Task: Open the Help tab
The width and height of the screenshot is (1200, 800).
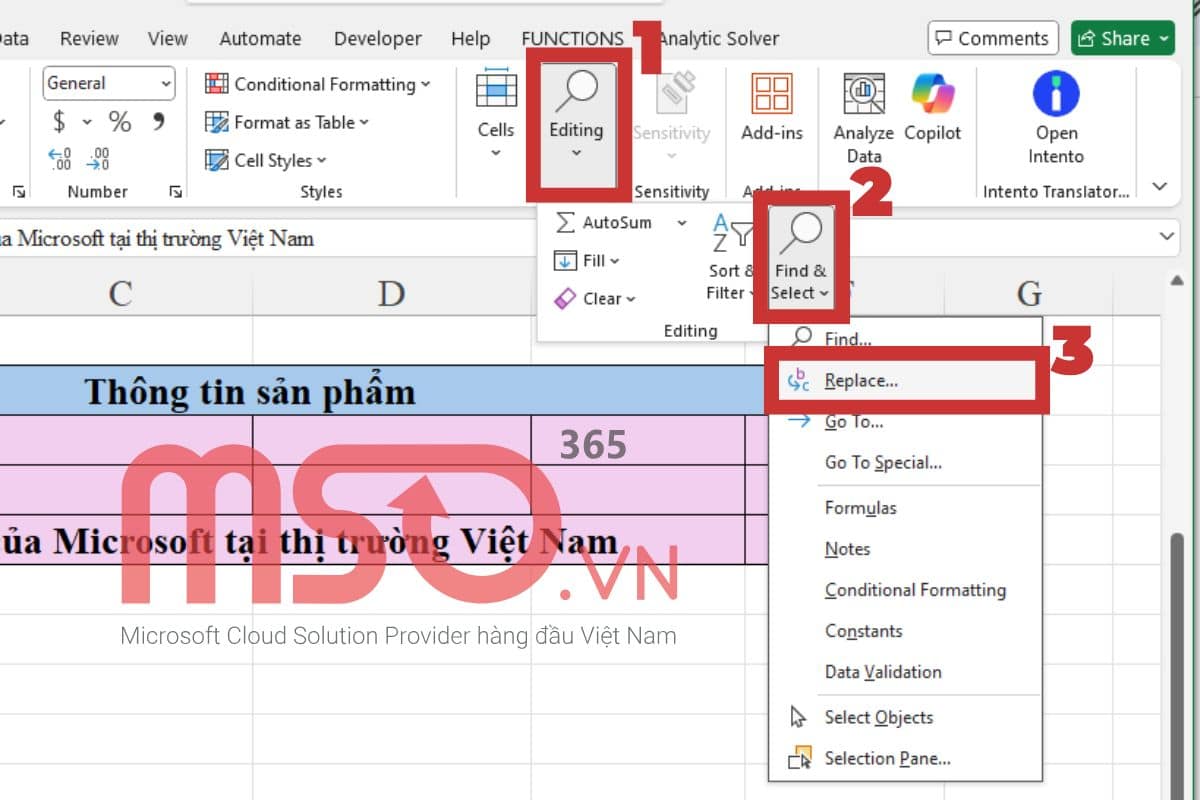Action: tap(470, 39)
